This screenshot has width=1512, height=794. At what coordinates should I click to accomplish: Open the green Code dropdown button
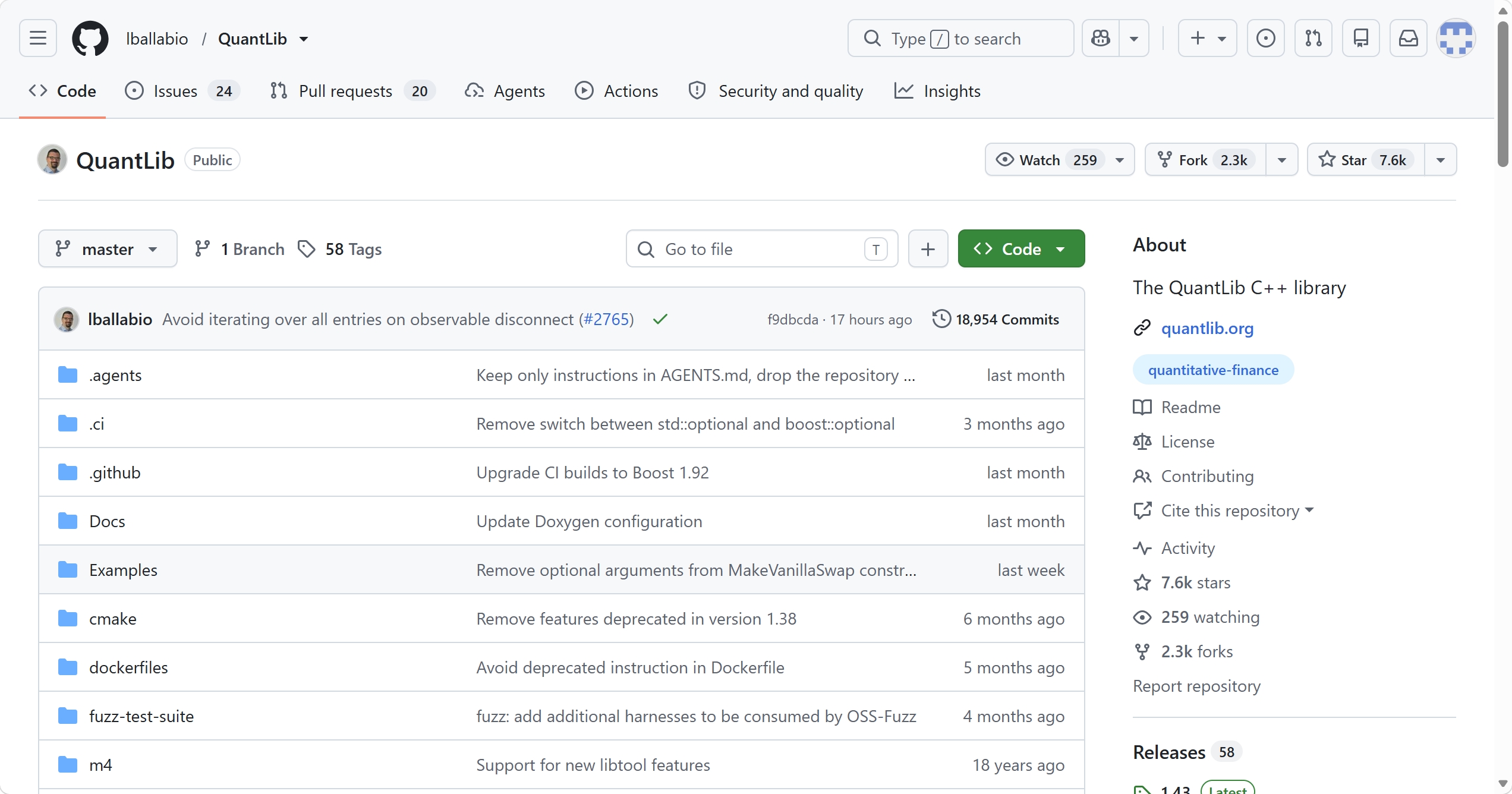point(1021,248)
